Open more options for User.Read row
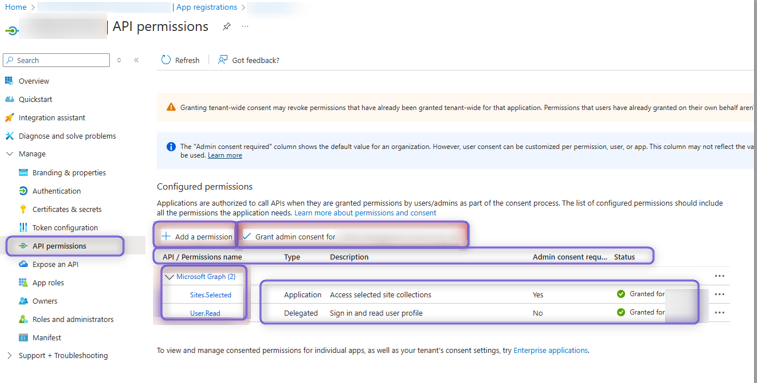The height and width of the screenshot is (383, 757). coord(719,313)
